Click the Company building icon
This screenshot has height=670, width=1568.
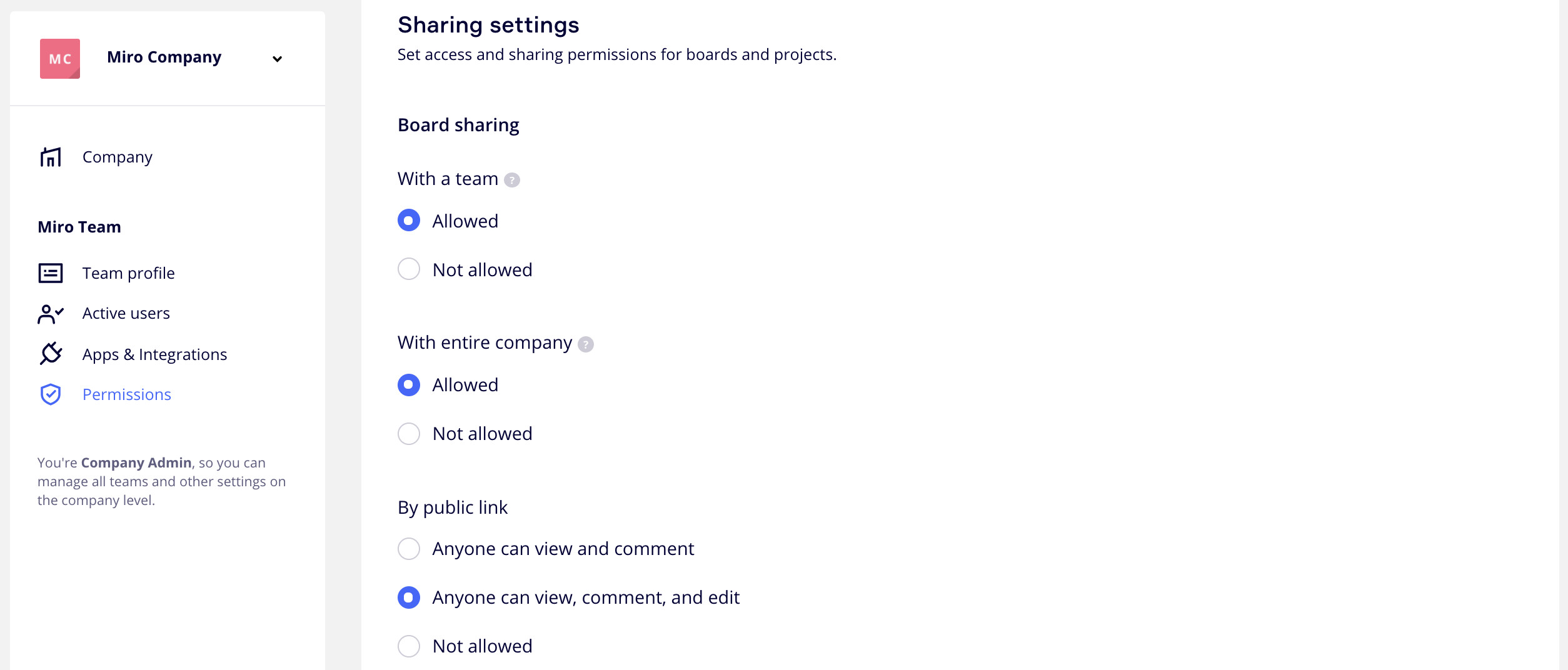[x=51, y=157]
